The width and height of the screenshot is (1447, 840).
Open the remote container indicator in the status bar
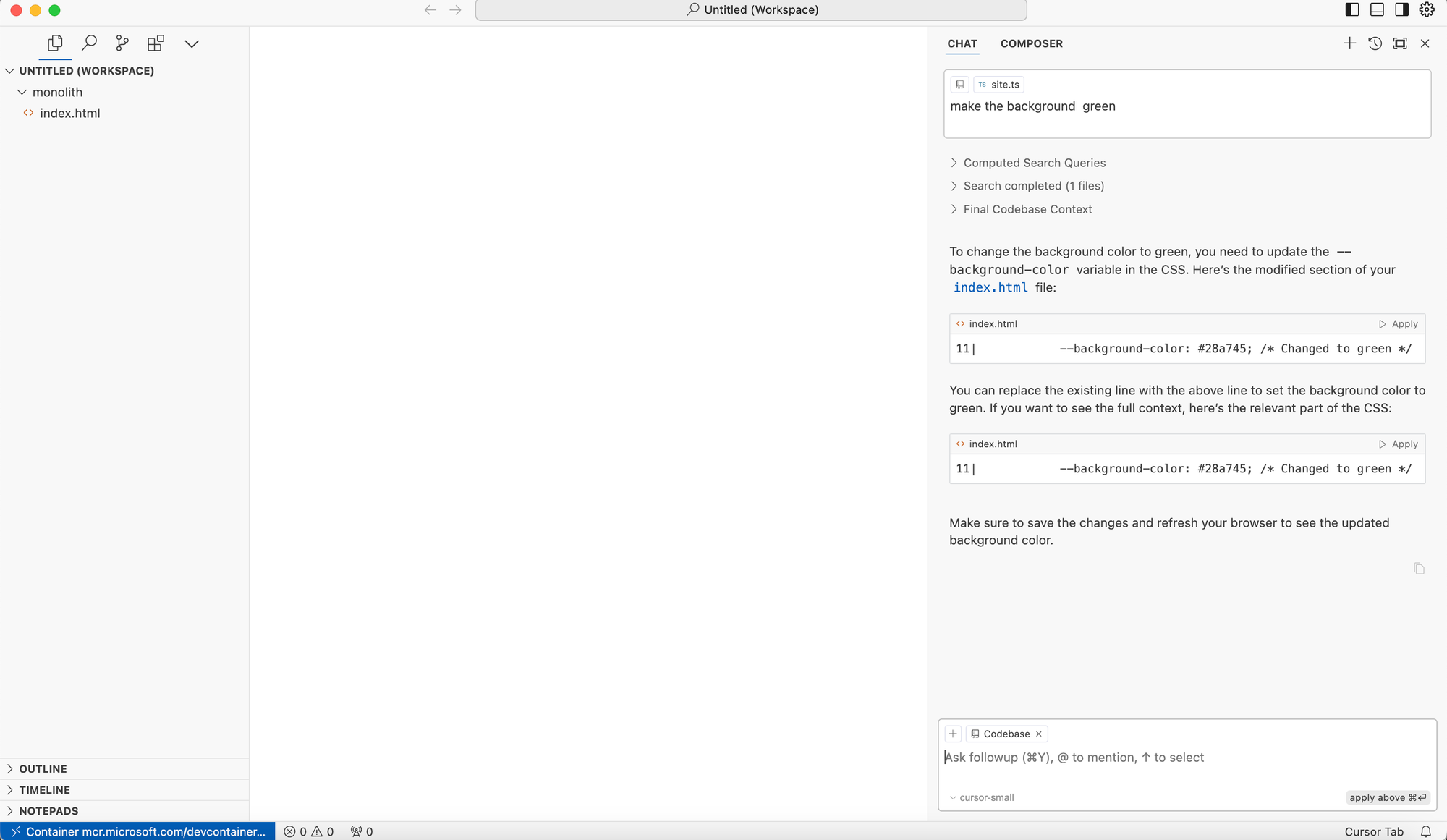tap(136, 831)
